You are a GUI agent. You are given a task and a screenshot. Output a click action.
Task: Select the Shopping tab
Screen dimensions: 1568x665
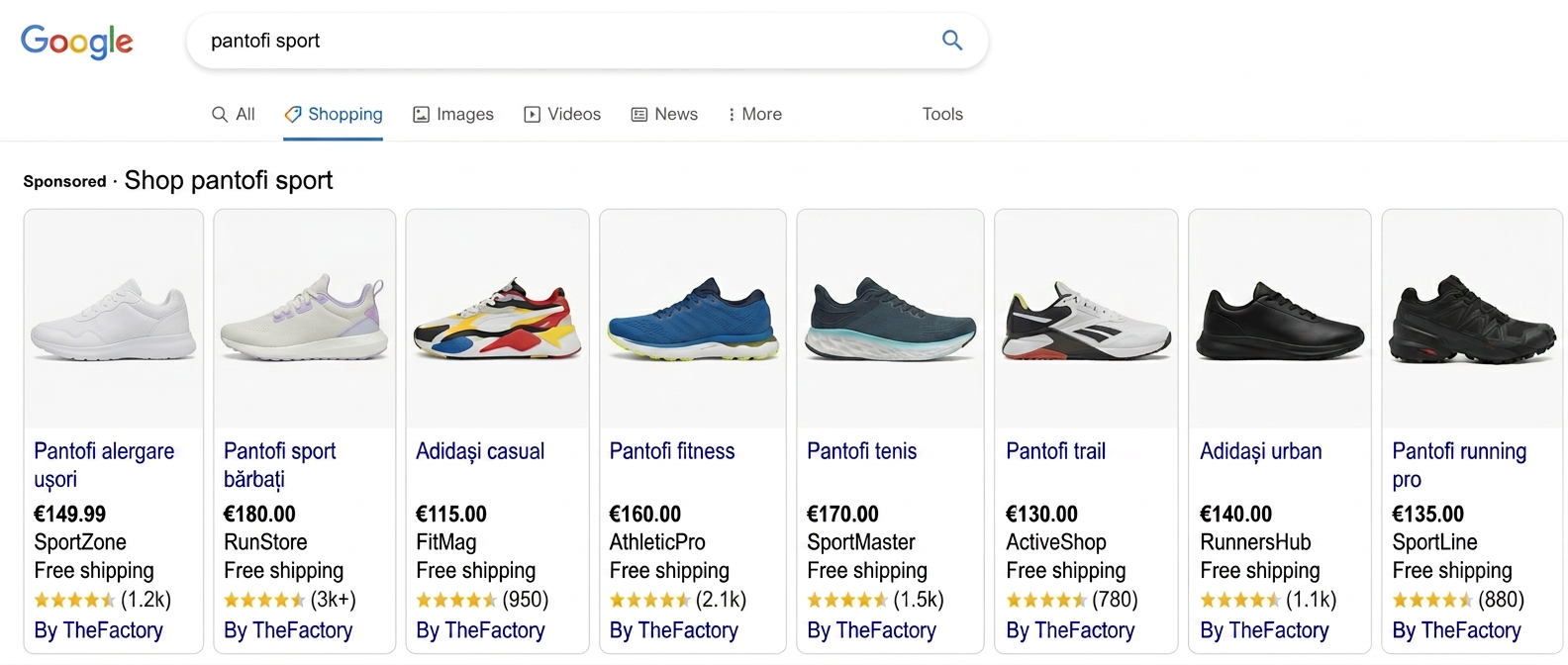pyautogui.click(x=334, y=114)
